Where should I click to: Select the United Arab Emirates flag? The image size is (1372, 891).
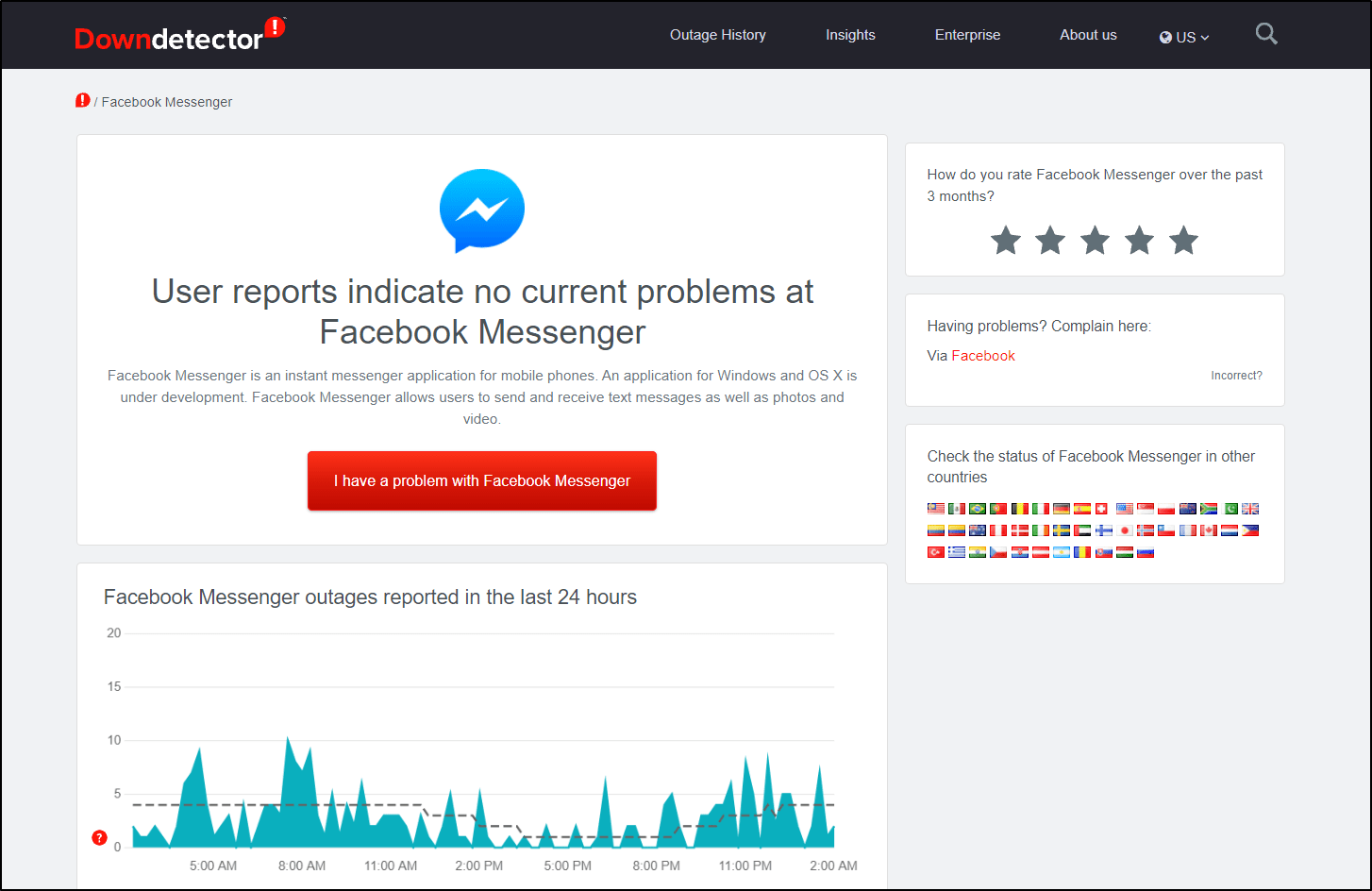pos(1082,530)
